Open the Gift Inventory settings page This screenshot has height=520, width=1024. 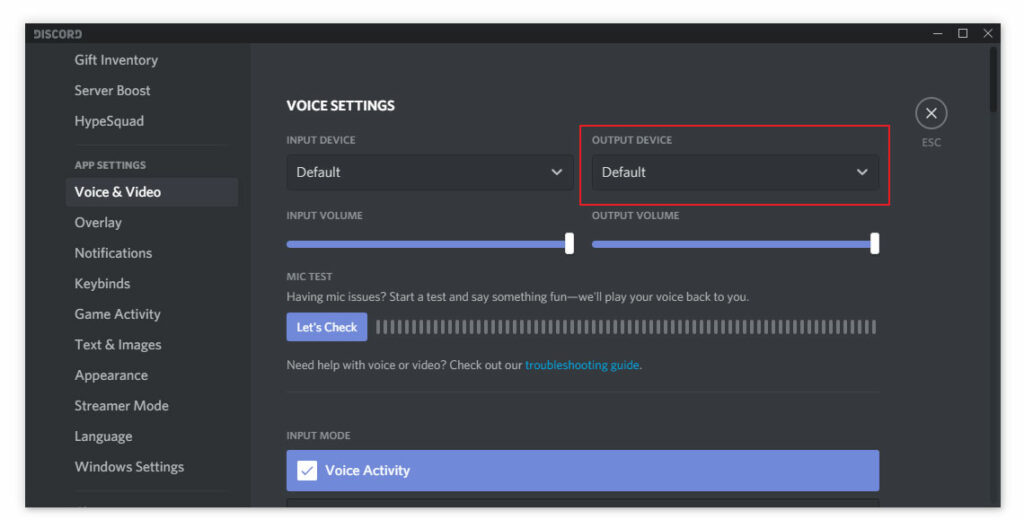(x=116, y=60)
